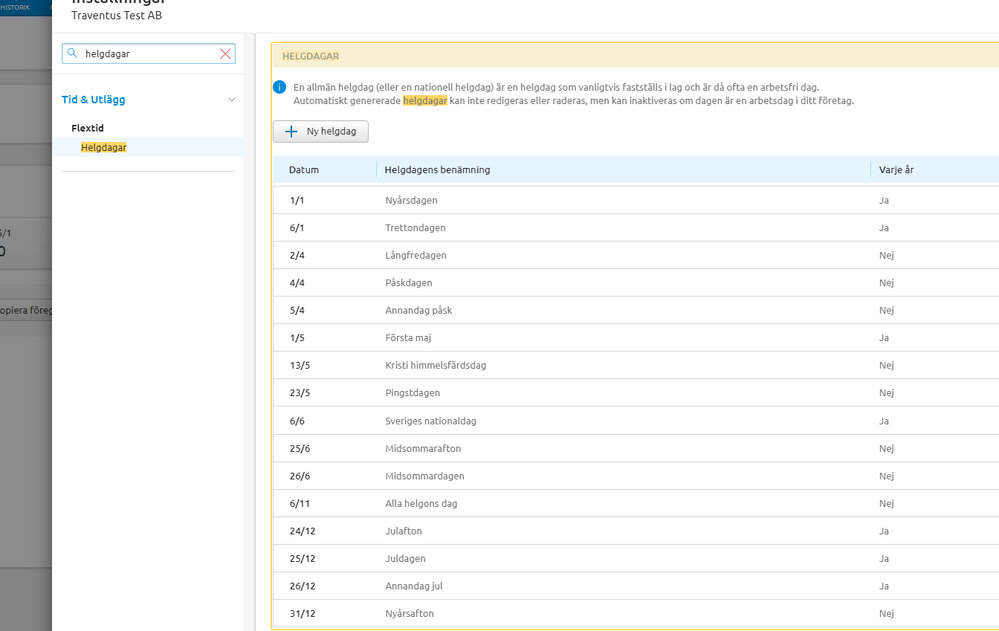
Task: Clear the search field with red X
Action: coord(226,54)
